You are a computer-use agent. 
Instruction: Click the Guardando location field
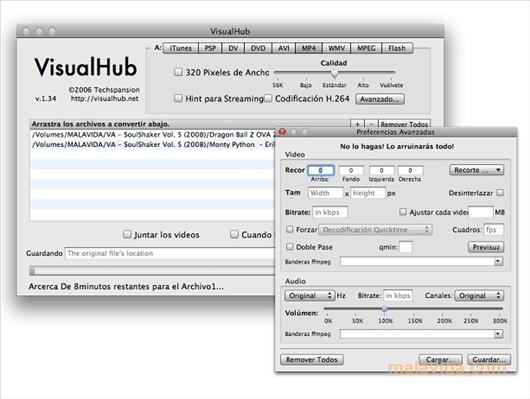pyautogui.click(x=170, y=253)
